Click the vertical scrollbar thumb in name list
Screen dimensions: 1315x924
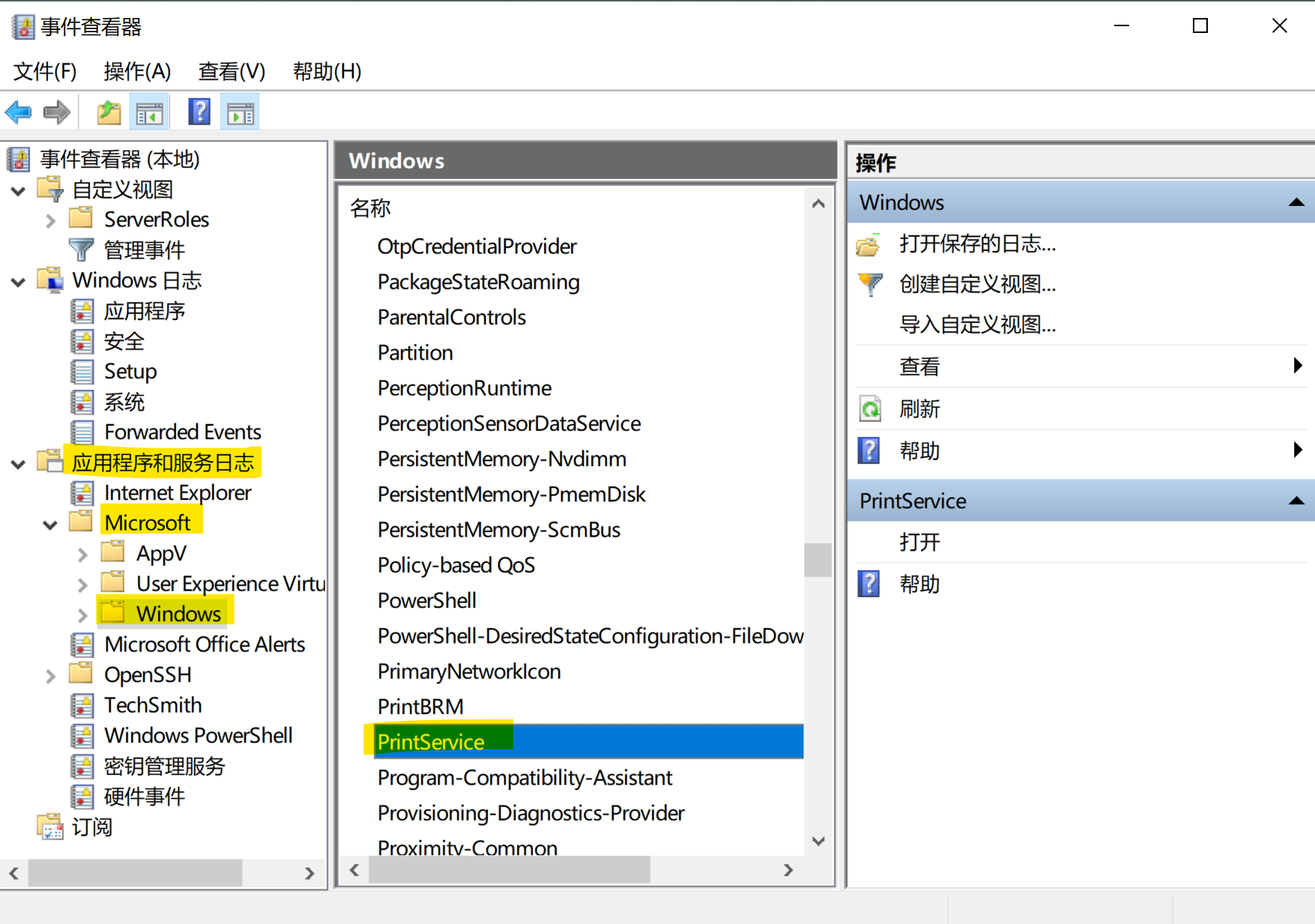coord(817,560)
